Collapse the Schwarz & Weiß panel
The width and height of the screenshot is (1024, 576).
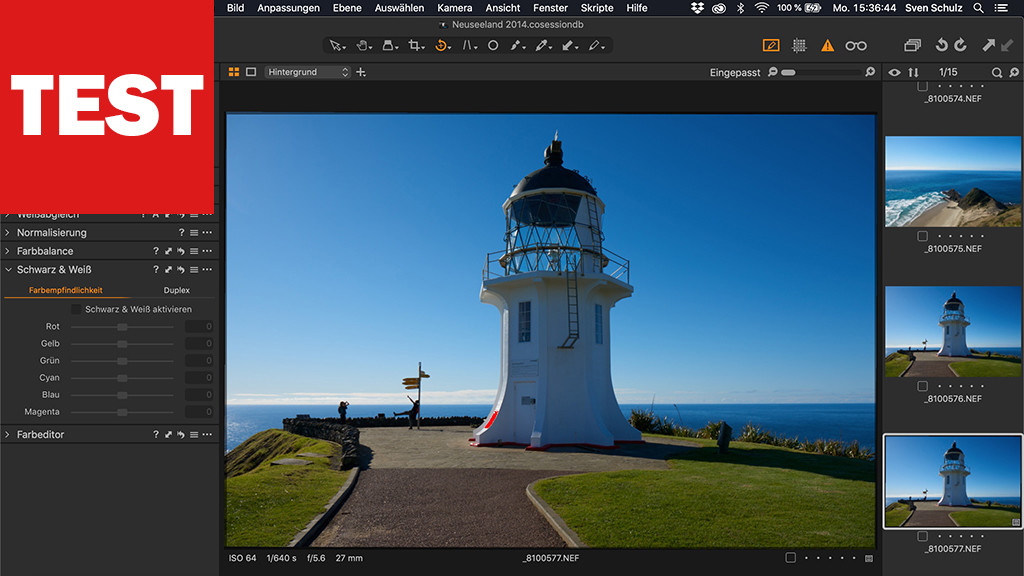[x=8, y=269]
